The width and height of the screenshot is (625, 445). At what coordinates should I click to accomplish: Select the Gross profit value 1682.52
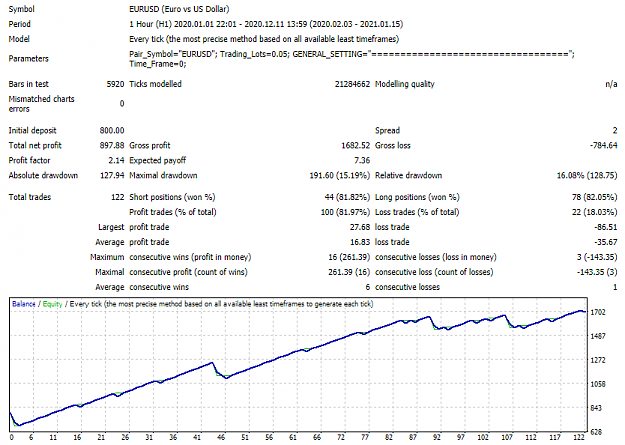pos(356,146)
